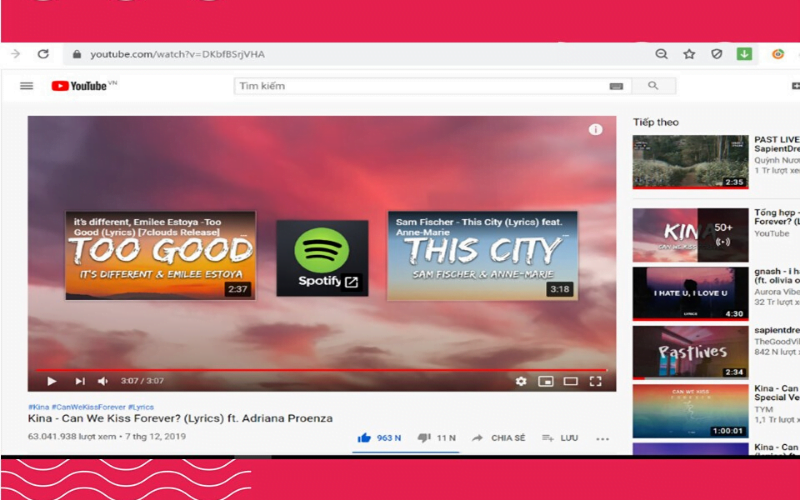Open on-screen keyboard in search box
800x500 pixels.
pyautogui.click(x=616, y=86)
